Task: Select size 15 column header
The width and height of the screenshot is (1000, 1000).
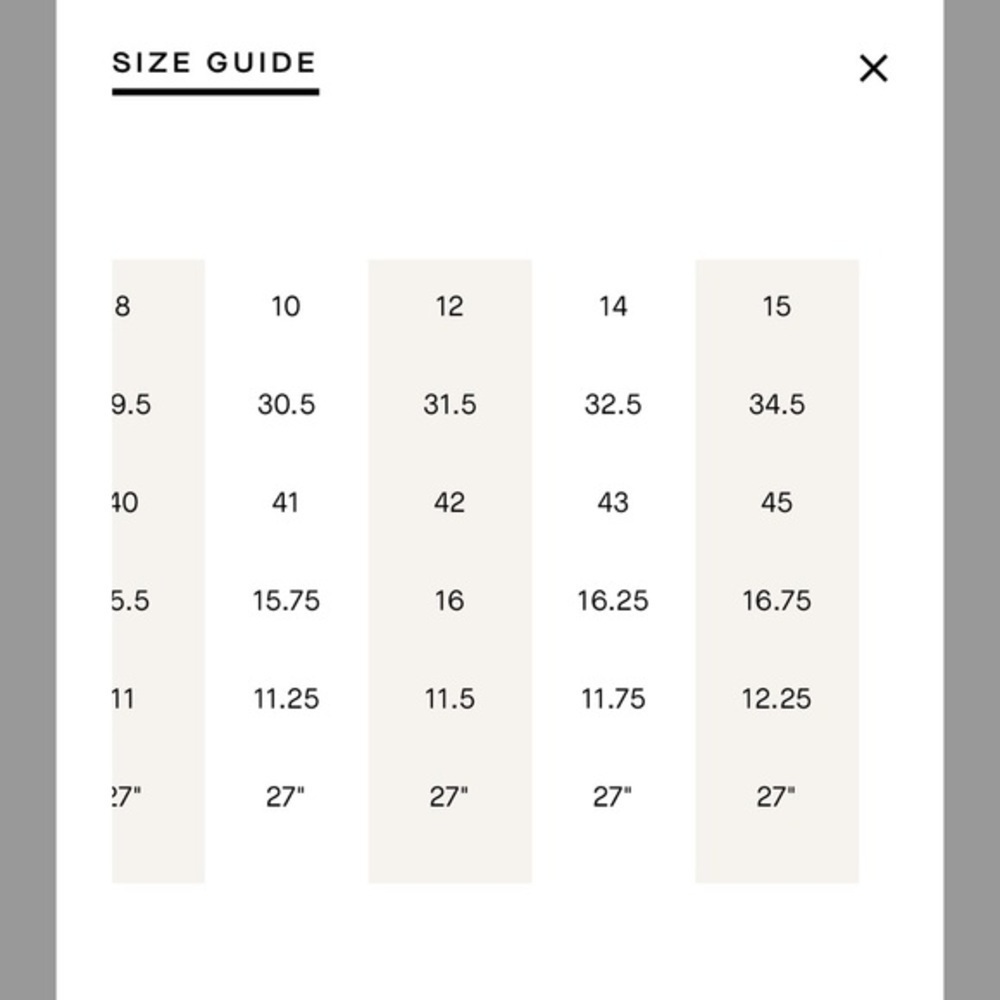Action: click(x=777, y=307)
